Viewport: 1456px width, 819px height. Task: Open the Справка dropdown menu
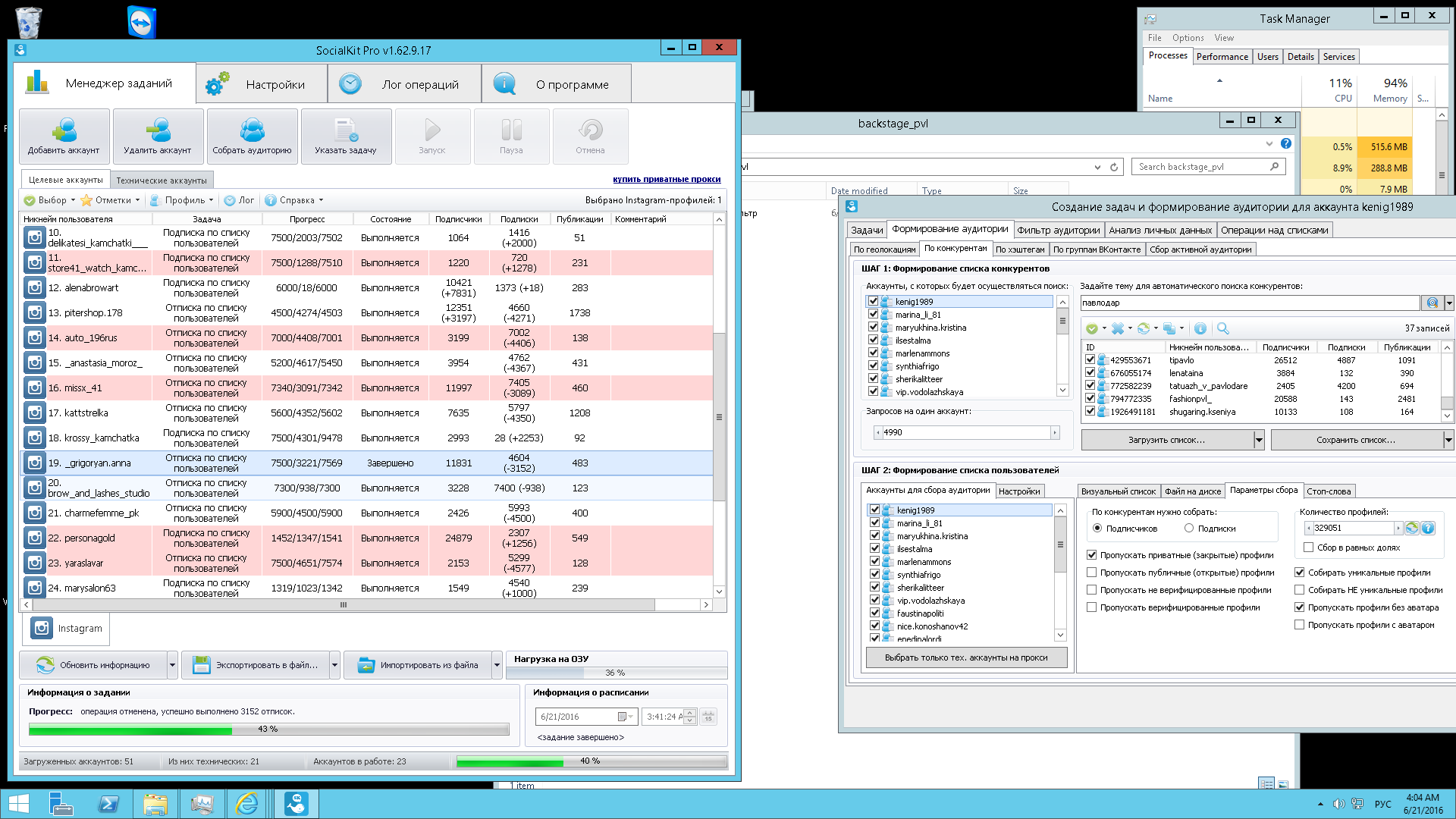point(294,200)
